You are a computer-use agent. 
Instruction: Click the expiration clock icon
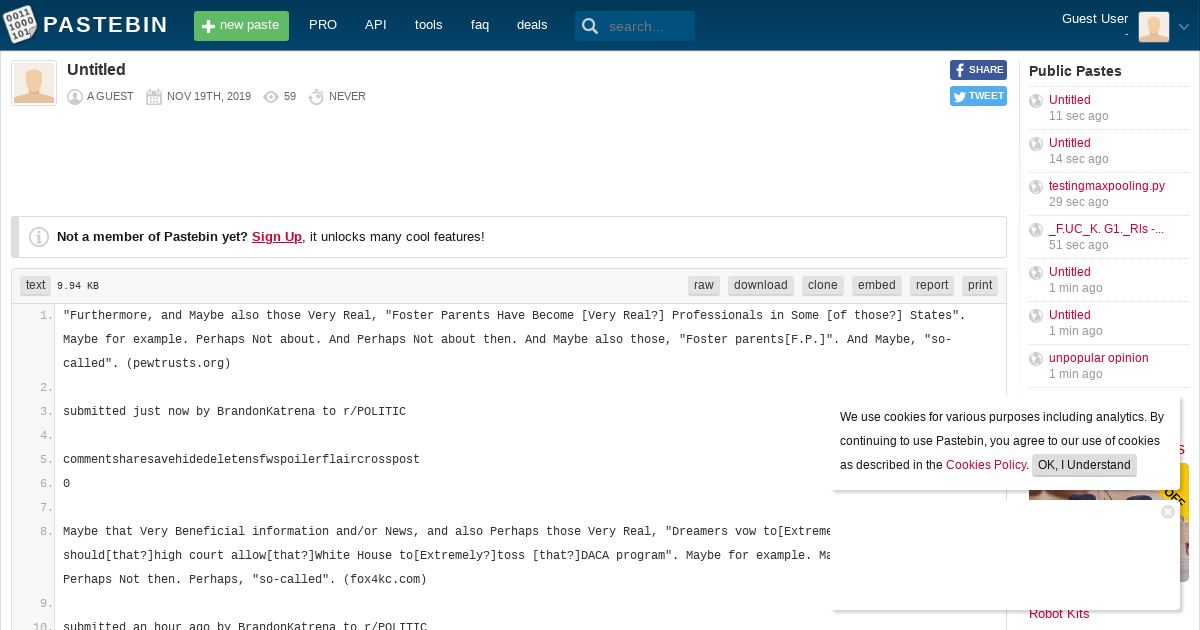coord(316,97)
